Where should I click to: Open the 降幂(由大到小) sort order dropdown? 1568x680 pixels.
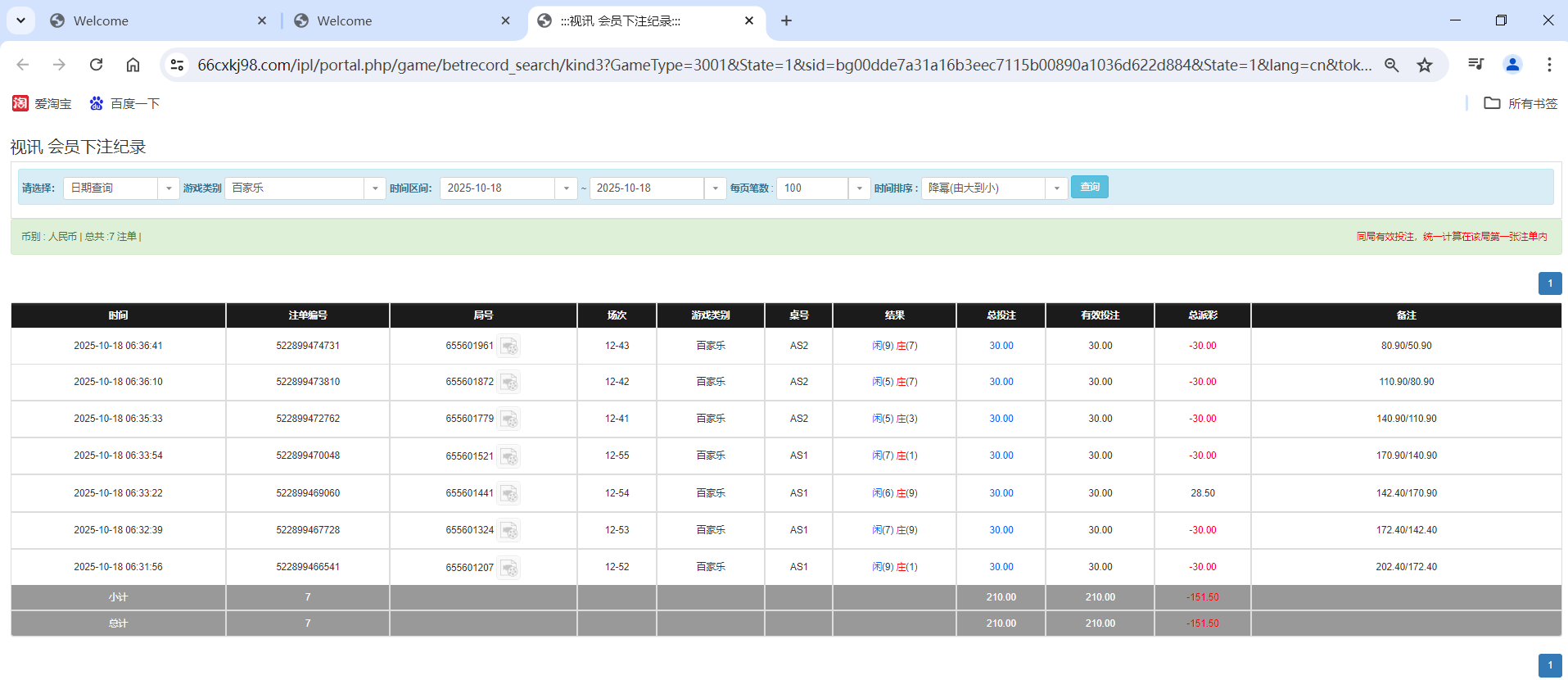(1056, 188)
